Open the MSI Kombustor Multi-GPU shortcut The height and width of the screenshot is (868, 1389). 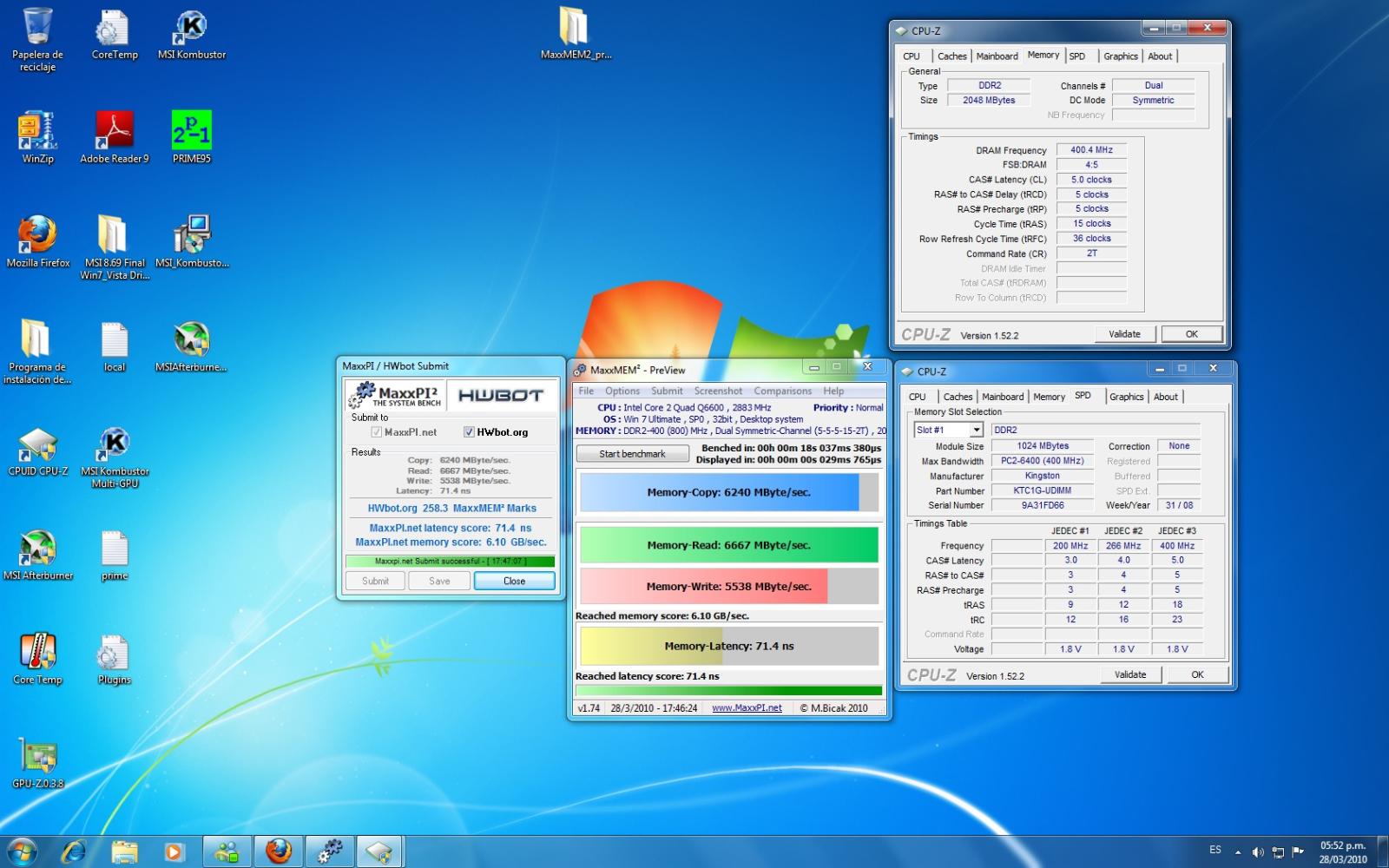(115, 457)
